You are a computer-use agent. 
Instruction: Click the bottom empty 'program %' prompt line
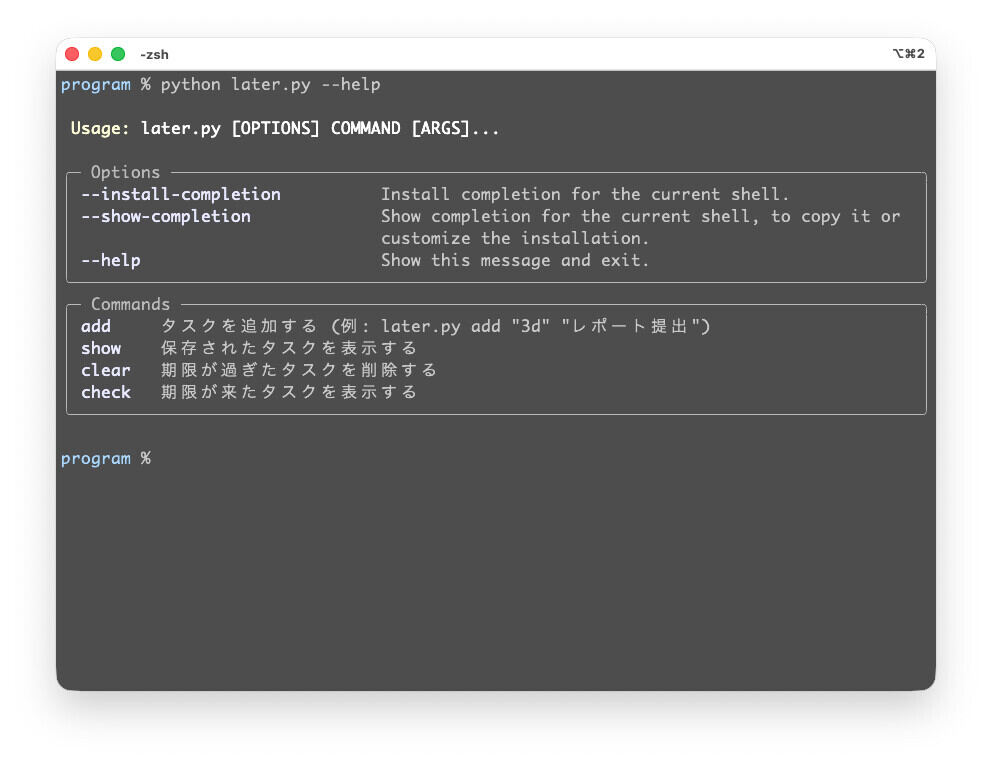pyautogui.click(x=106, y=458)
